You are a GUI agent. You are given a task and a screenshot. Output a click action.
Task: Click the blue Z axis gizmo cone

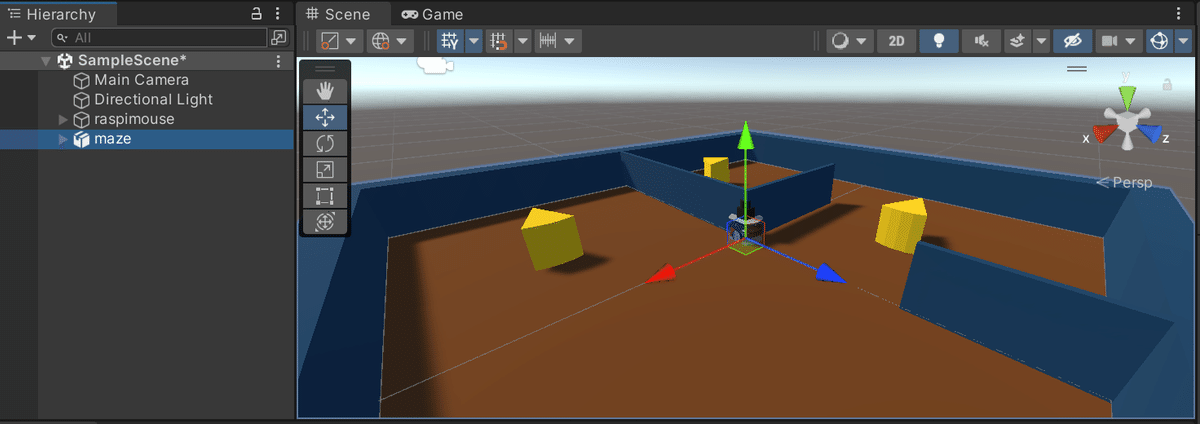pyautogui.click(x=1149, y=133)
